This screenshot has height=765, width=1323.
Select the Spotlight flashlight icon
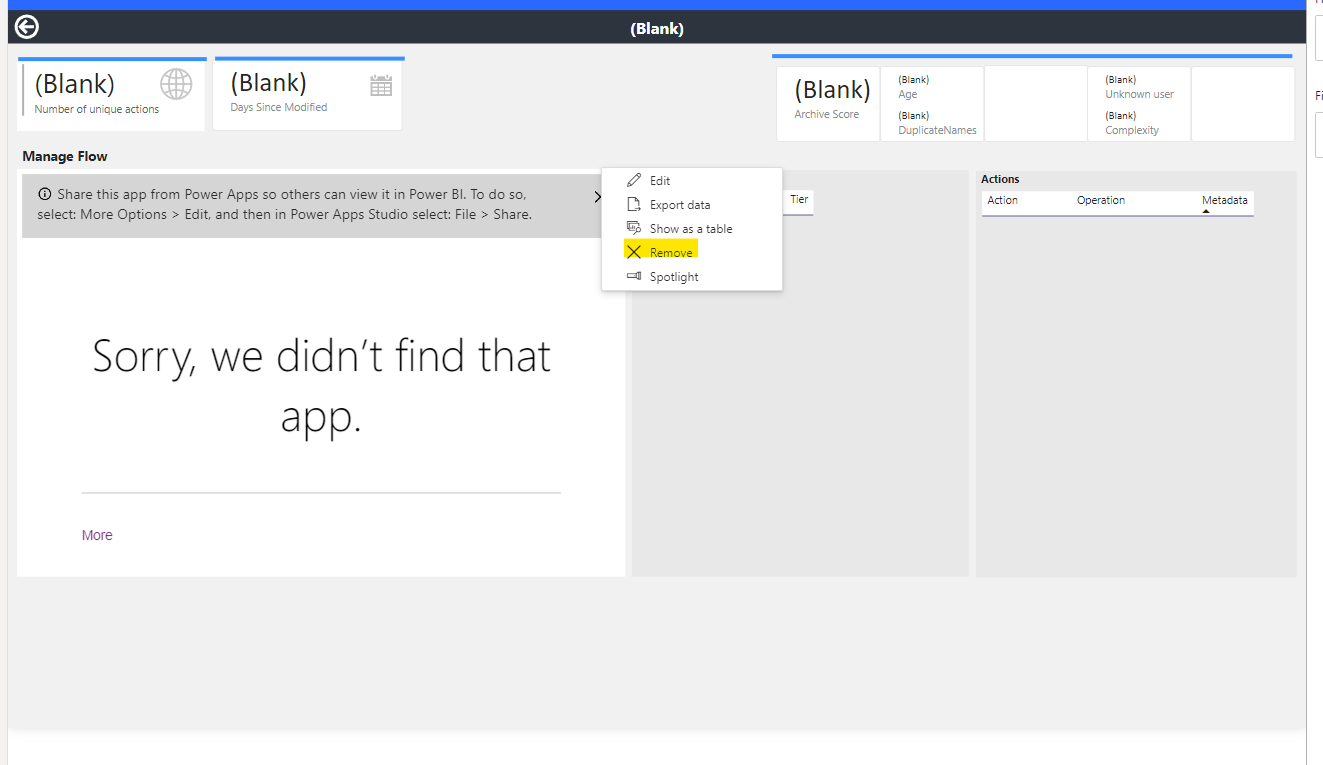coord(634,276)
